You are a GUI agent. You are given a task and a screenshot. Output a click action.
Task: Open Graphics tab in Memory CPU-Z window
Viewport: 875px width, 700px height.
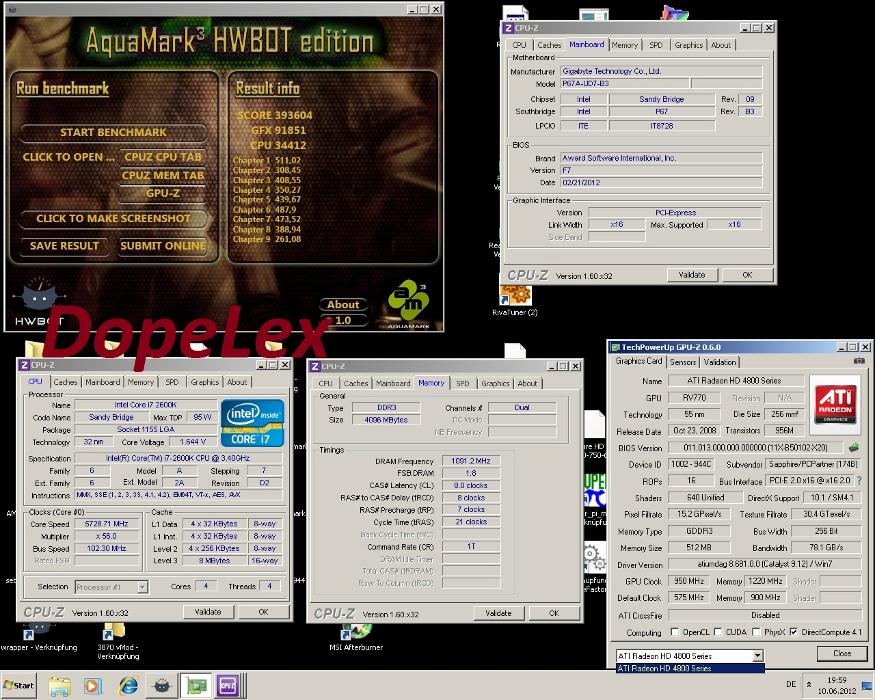click(x=496, y=383)
